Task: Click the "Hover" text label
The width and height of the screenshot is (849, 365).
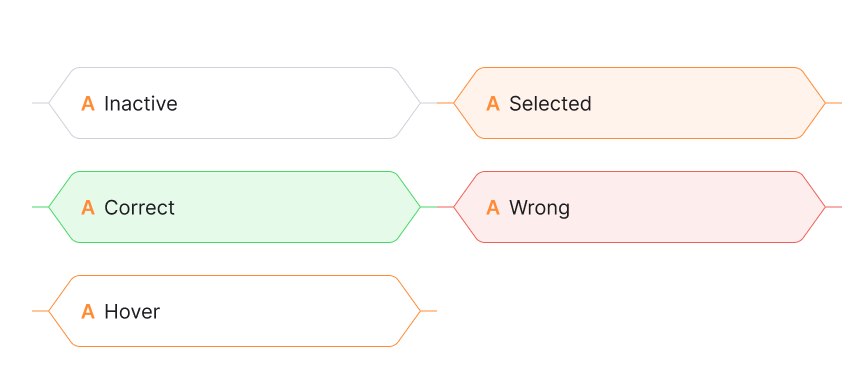Action: click(x=132, y=311)
